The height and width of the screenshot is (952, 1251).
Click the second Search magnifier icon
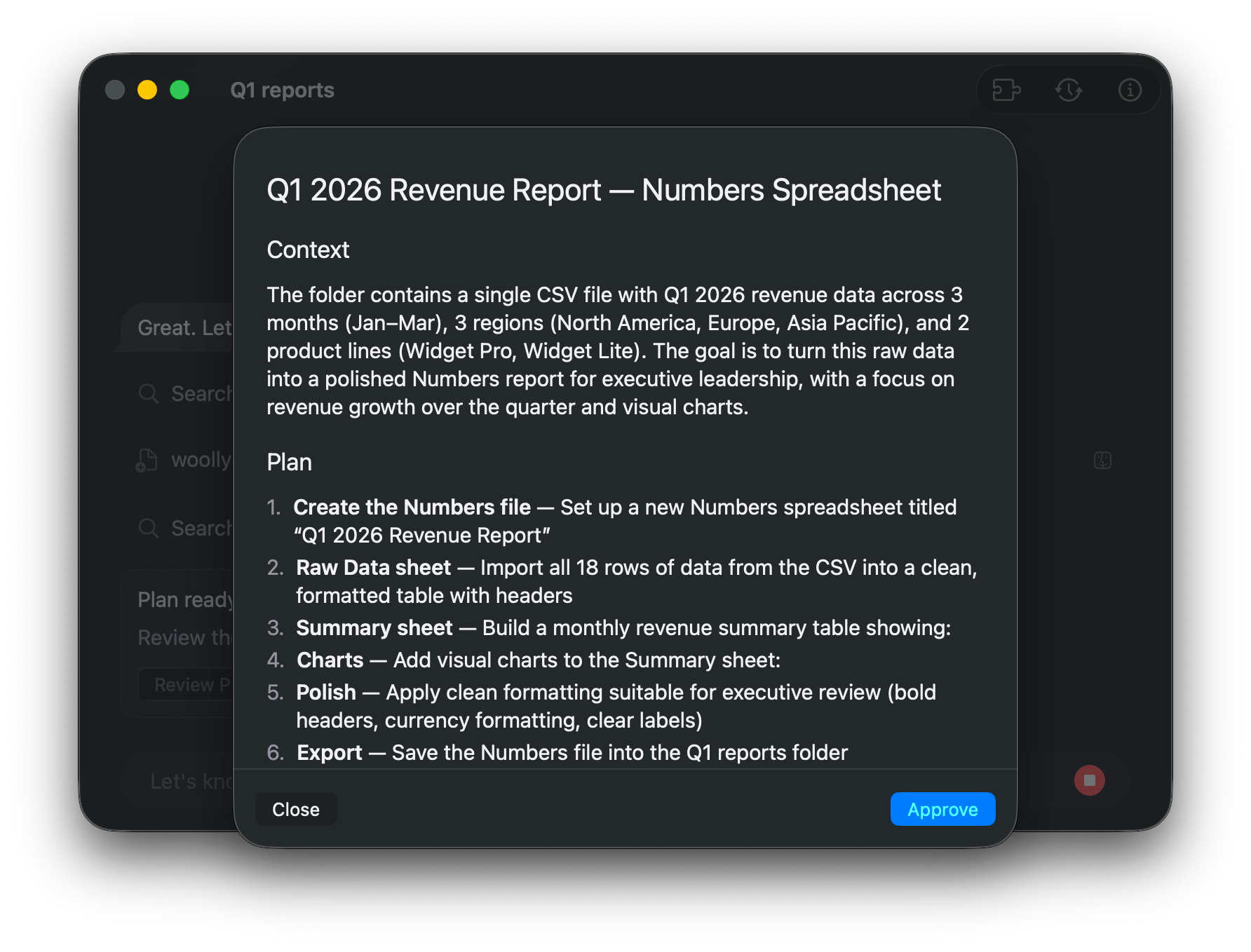click(149, 528)
